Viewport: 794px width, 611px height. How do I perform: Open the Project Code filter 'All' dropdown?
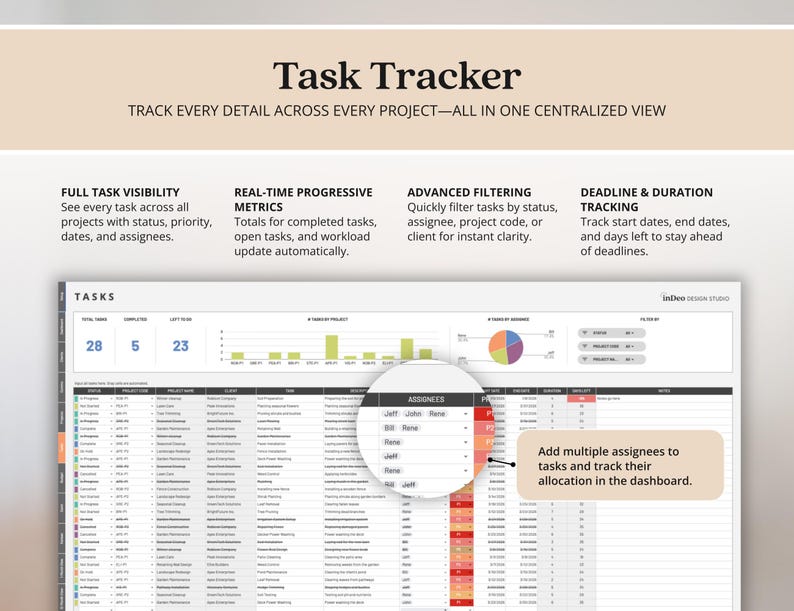pos(629,346)
